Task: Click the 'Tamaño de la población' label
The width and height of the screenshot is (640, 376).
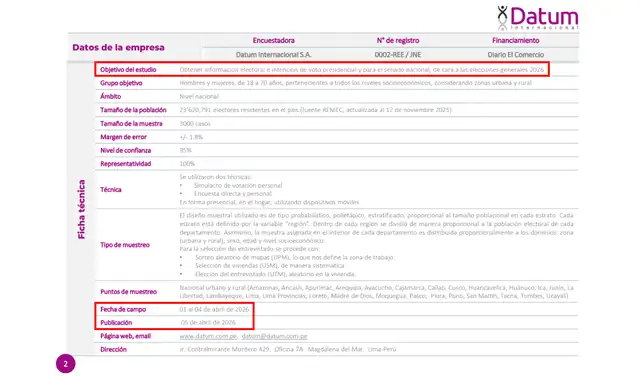Action: click(x=133, y=110)
